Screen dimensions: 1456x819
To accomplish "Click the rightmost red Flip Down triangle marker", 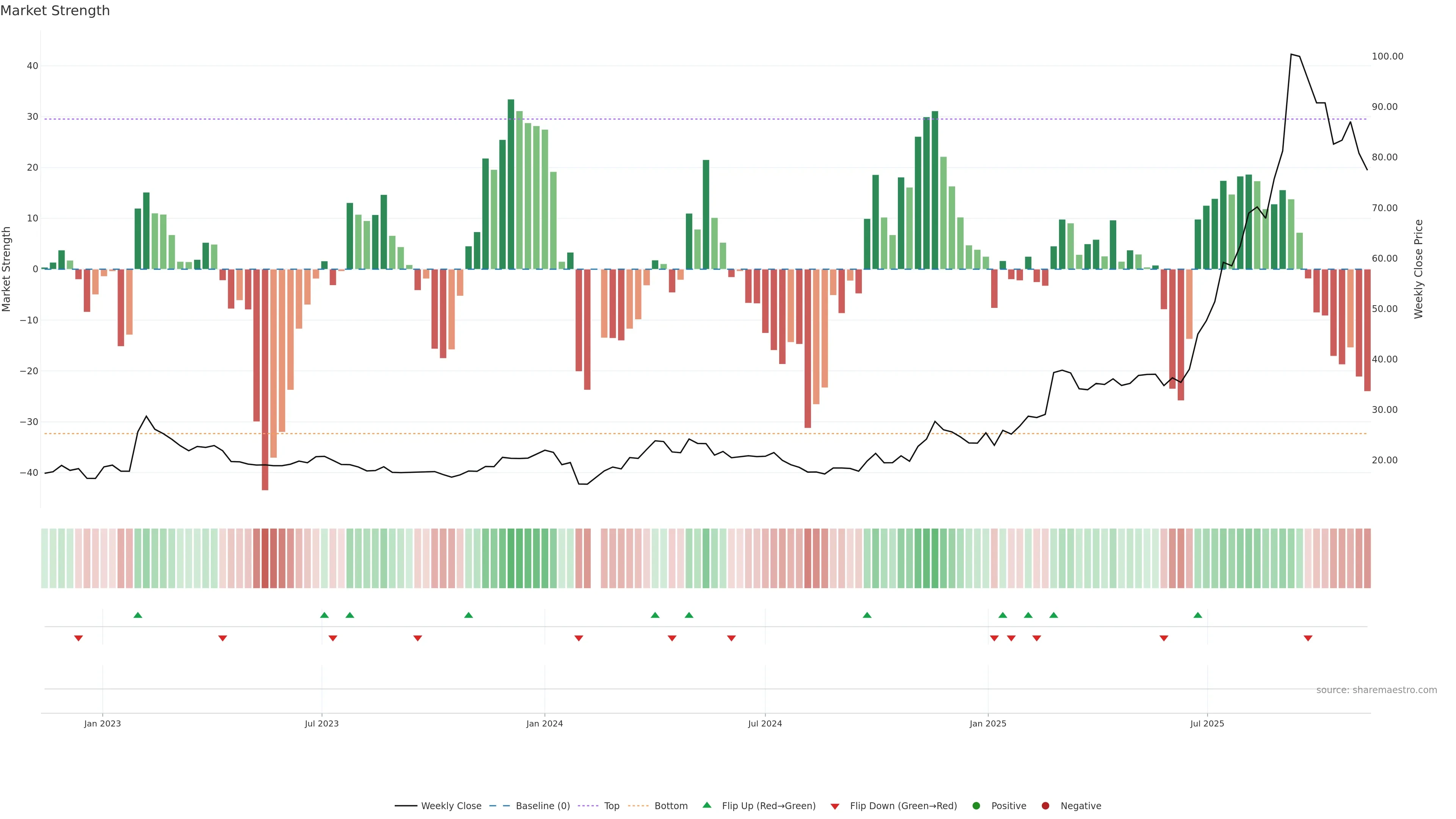I will (x=1308, y=638).
